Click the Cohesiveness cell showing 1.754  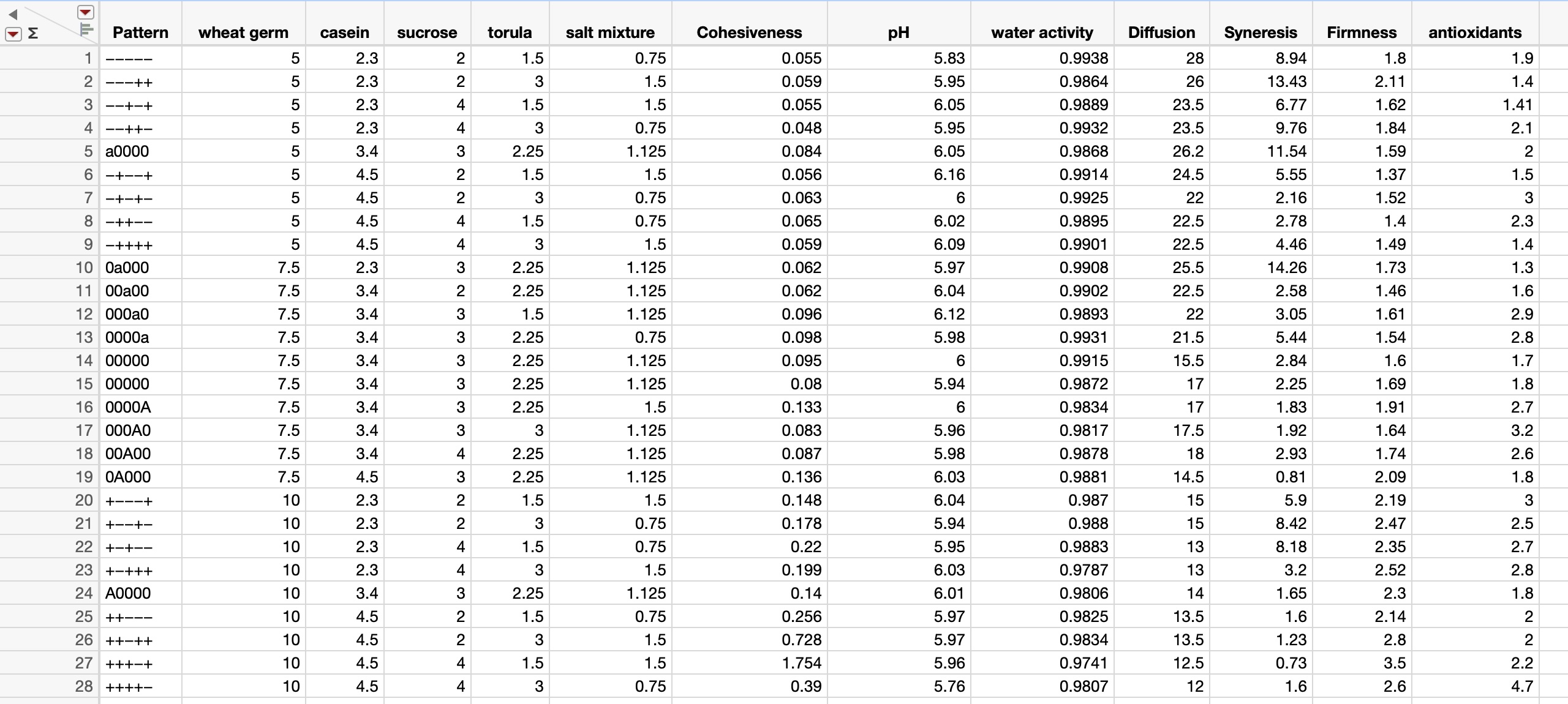tap(801, 663)
